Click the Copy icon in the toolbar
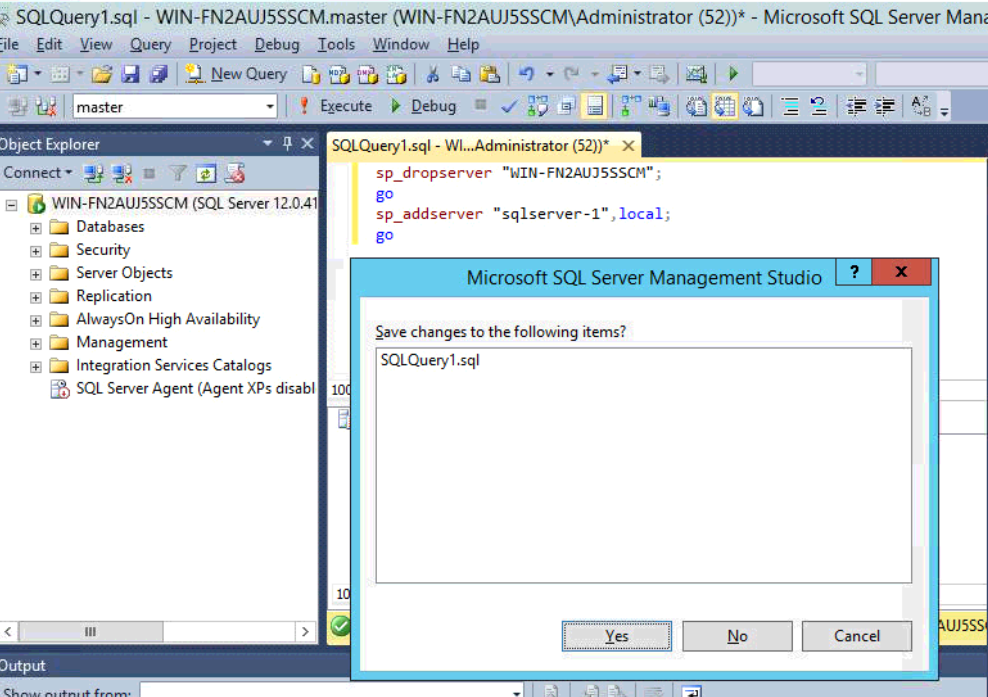988x697 pixels. 461,74
